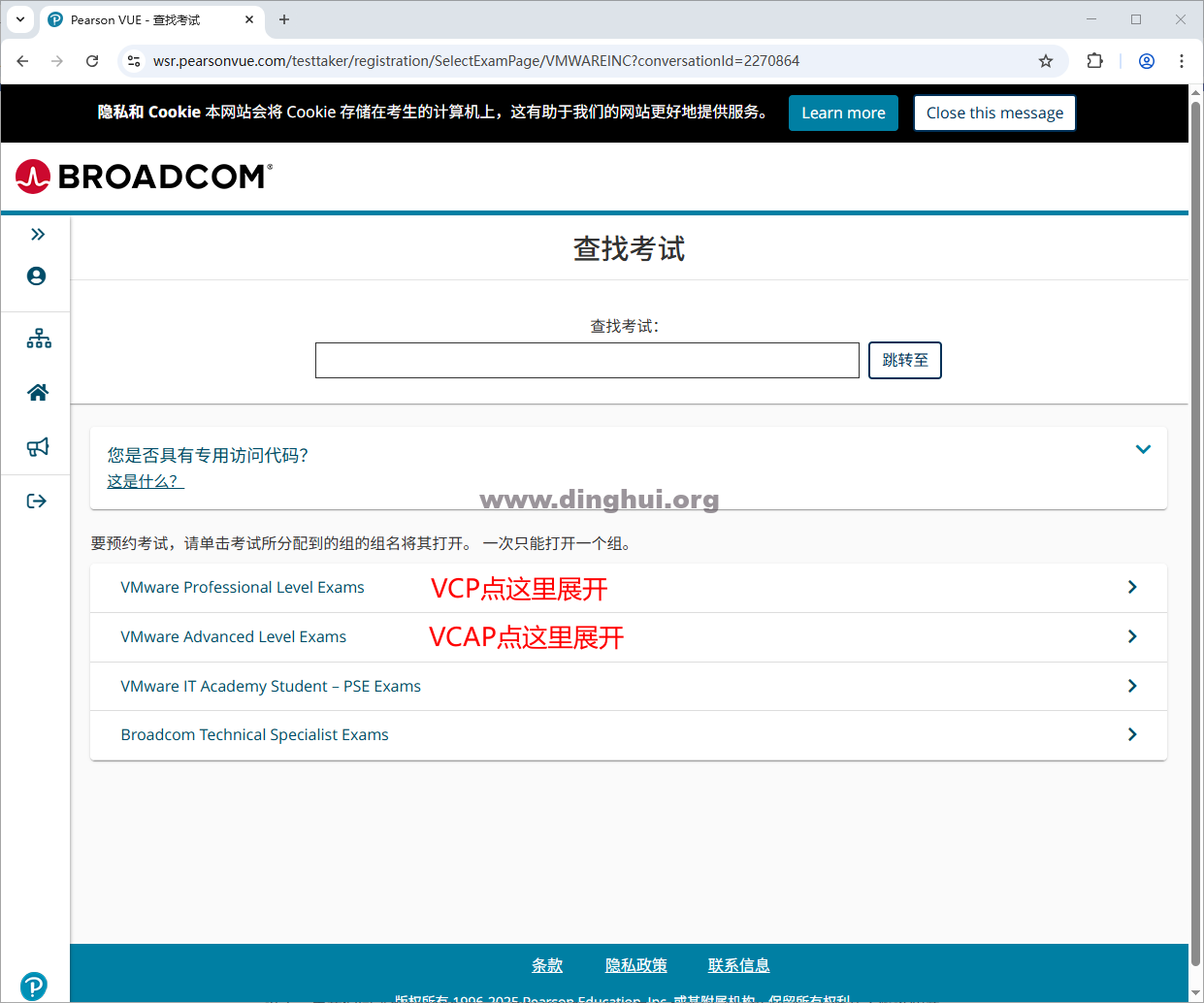The height and width of the screenshot is (1003, 1204).
Task: Reload the current page
Action: (x=92, y=61)
